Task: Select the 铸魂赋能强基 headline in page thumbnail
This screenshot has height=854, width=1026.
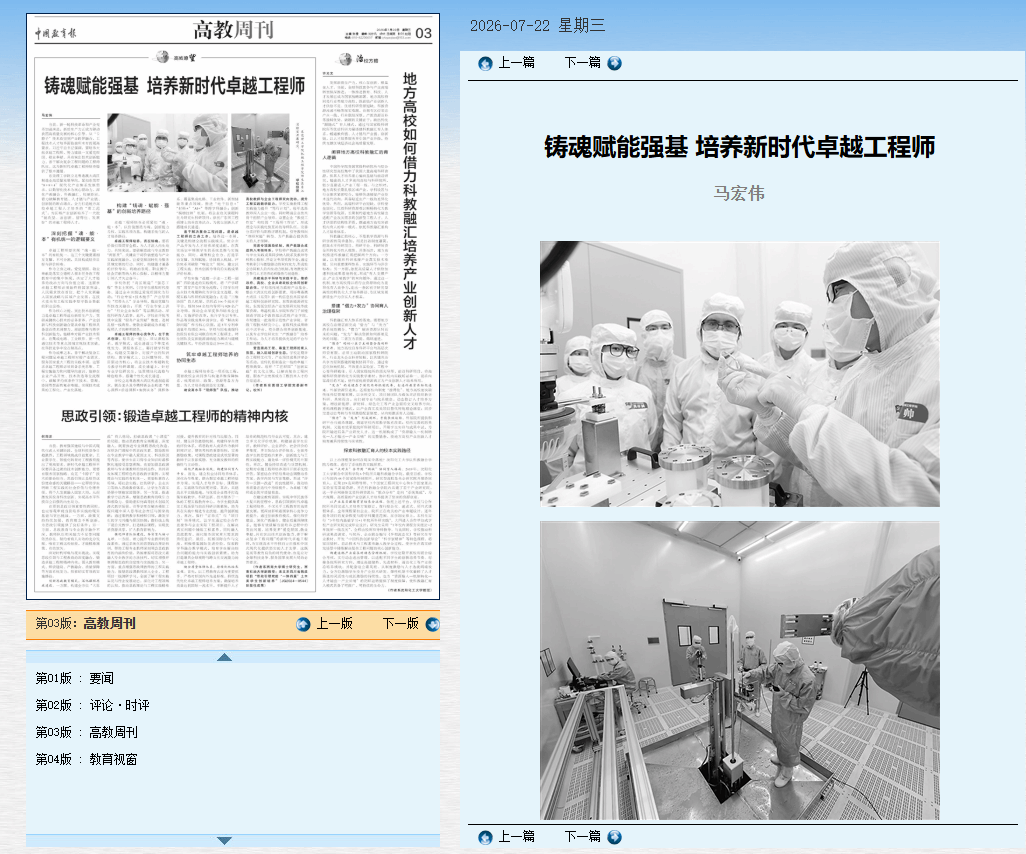Action: (175, 86)
